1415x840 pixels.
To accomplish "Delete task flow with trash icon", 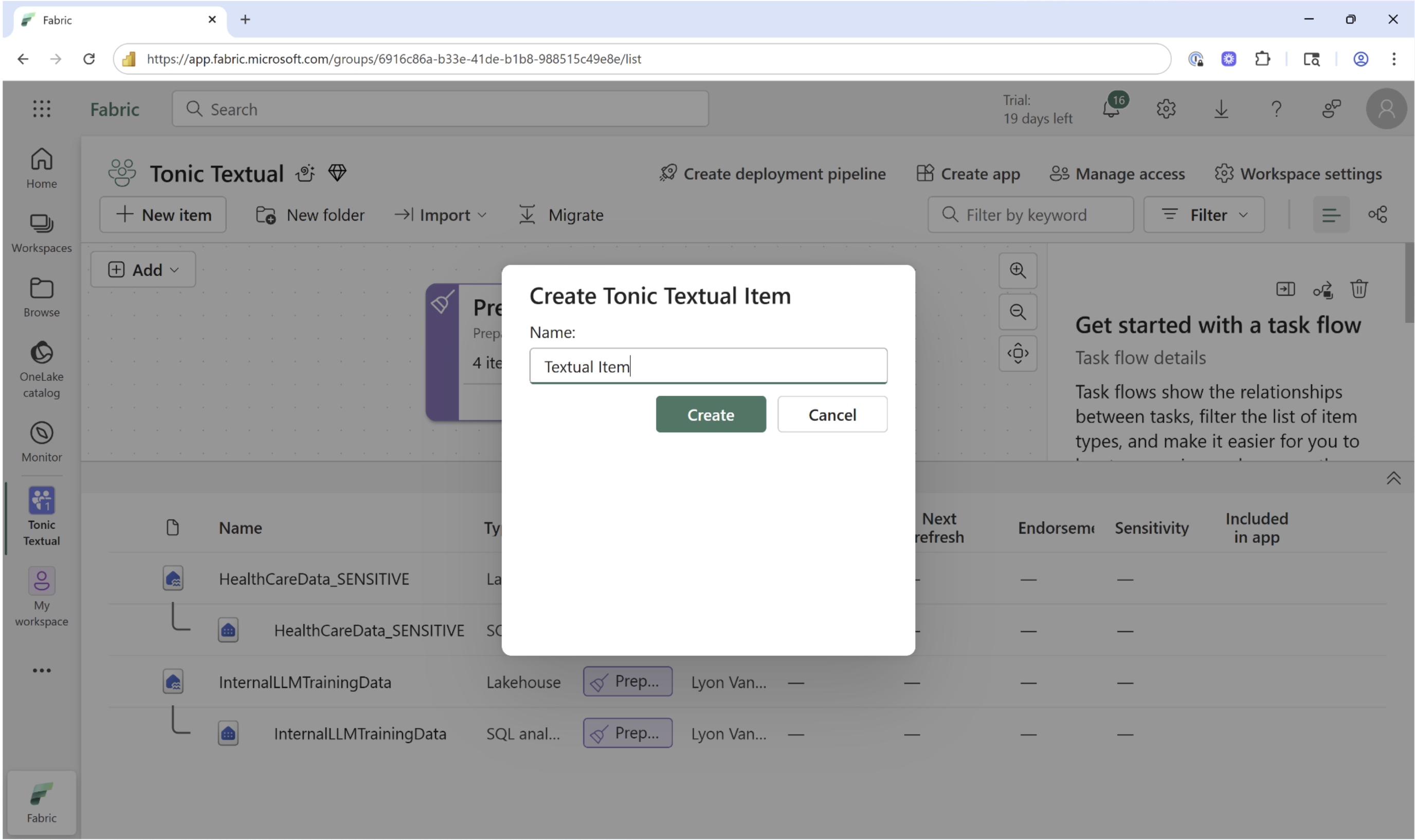I will click(x=1358, y=289).
